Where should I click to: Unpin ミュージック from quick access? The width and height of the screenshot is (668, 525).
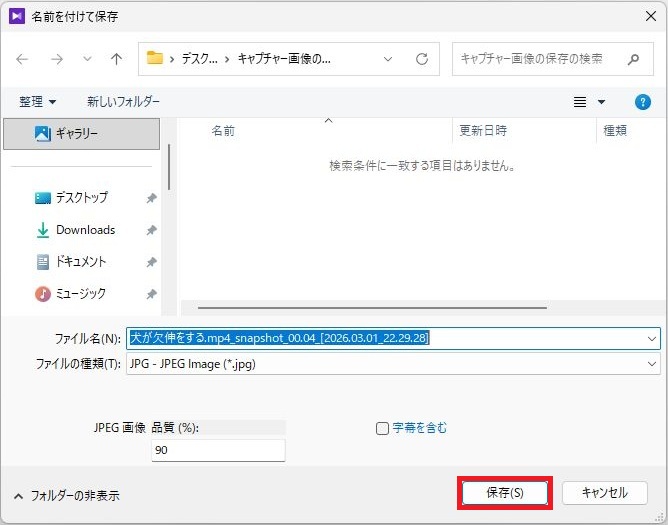click(x=151, y=294)
